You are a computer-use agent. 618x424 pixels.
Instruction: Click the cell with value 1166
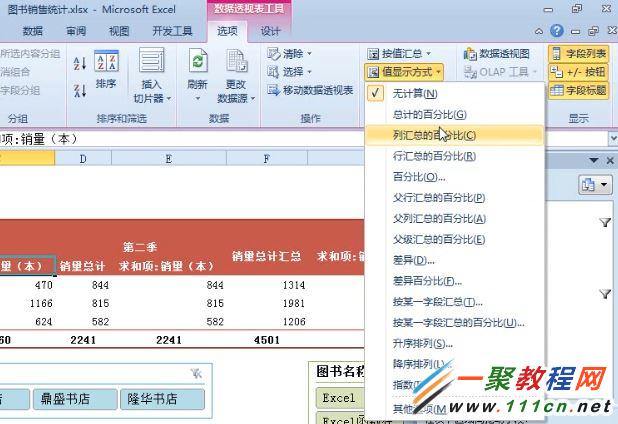pyautogui.click(x=27, y=303)
